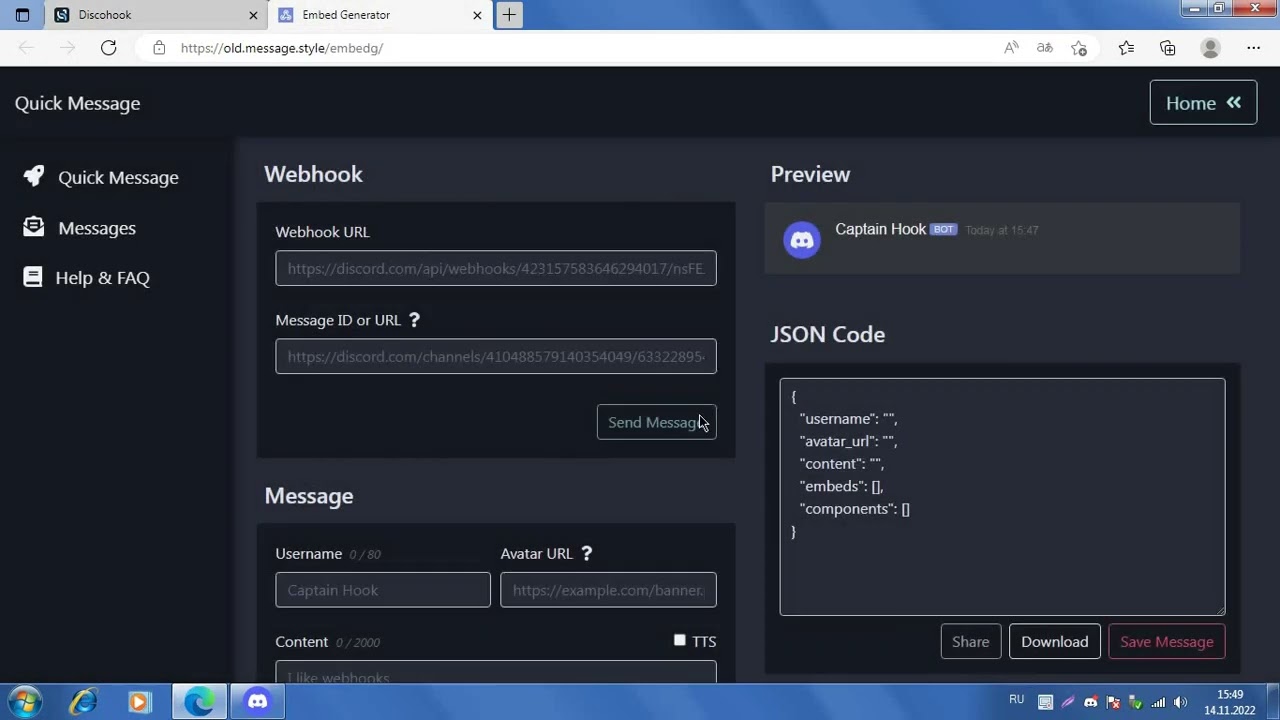Click inside the JSON Code text area
The image size is (1280, 720).
point(1002,497)
